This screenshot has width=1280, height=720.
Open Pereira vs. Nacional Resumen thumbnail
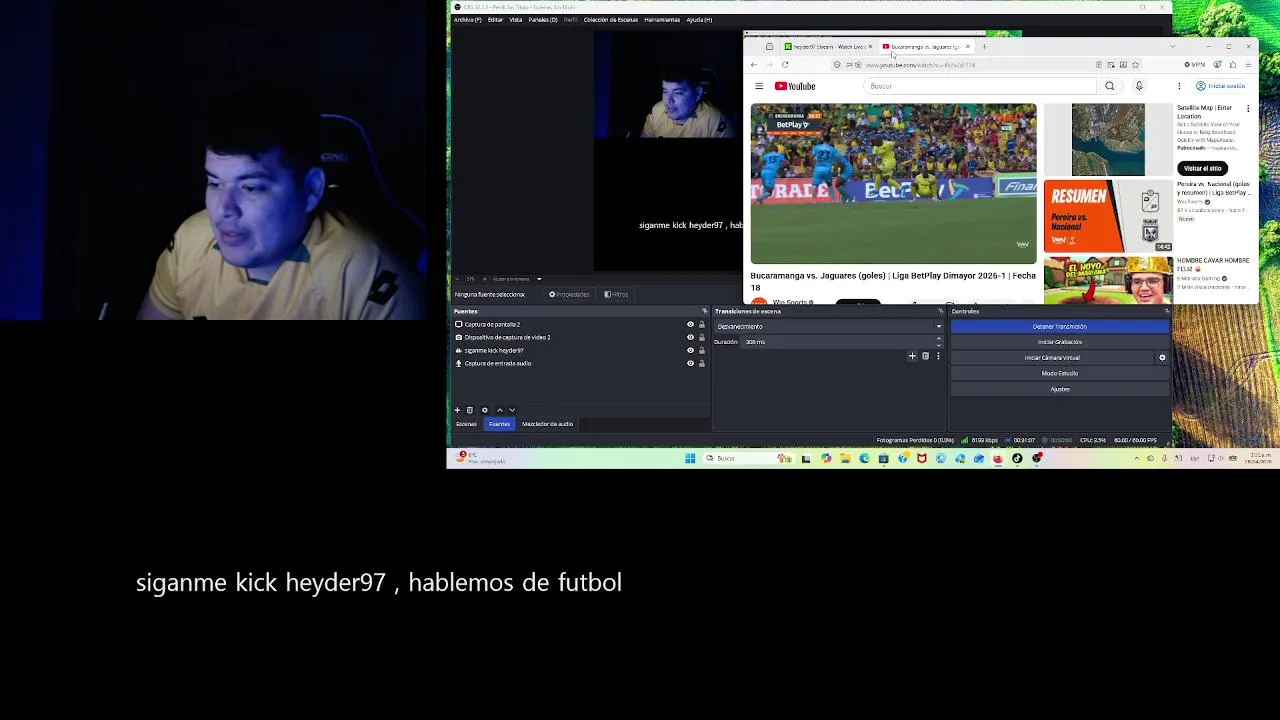(x=1108, y=216)
